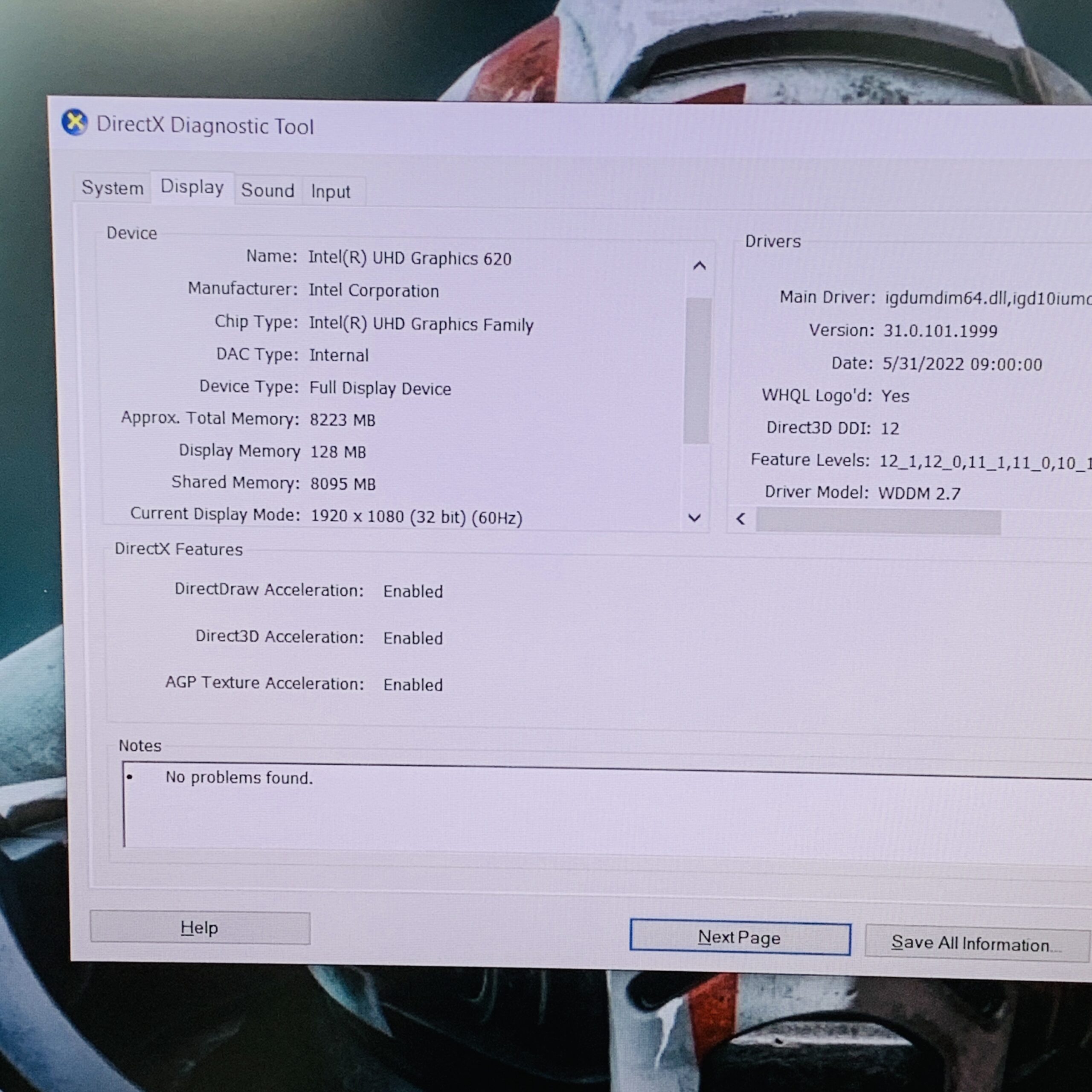Click Drivers panel left scroll arrow
The width and height of the screenshot is (1092, 1092).
[x=741, y=519]
